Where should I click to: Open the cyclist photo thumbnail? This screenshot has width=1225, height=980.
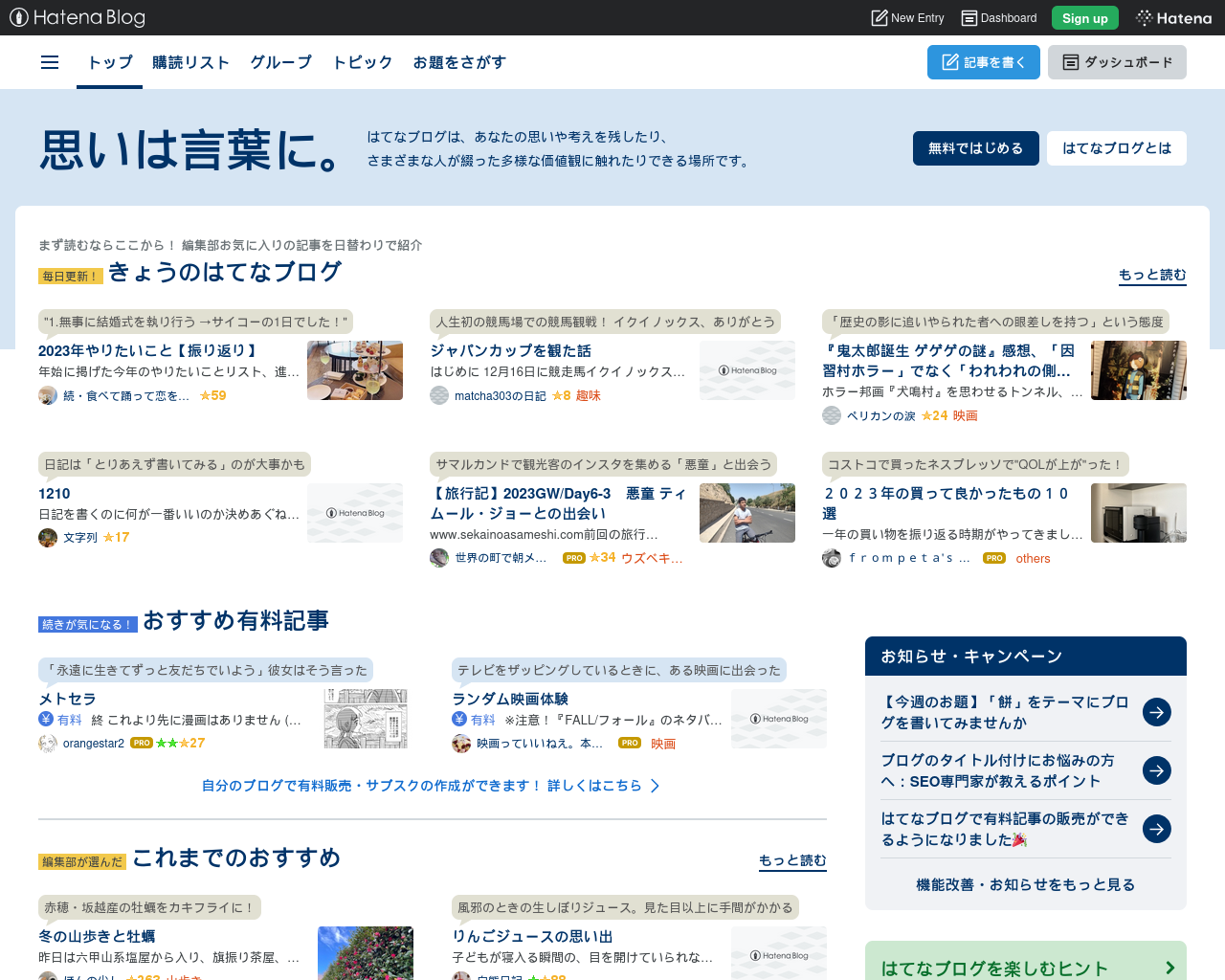pyautogui.click(x=747, y=513)
